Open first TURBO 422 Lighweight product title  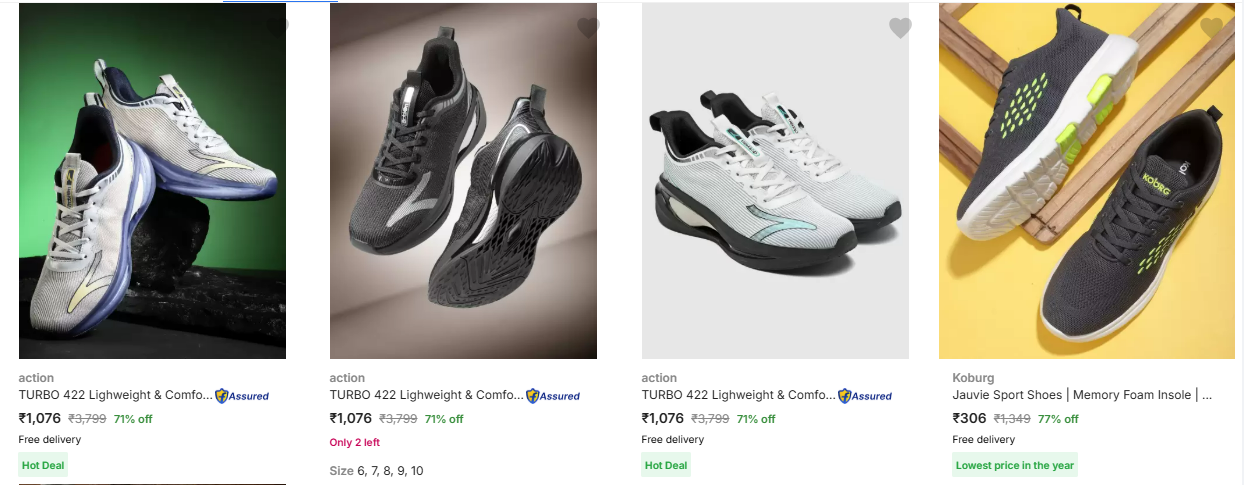[x=116, y=395]
